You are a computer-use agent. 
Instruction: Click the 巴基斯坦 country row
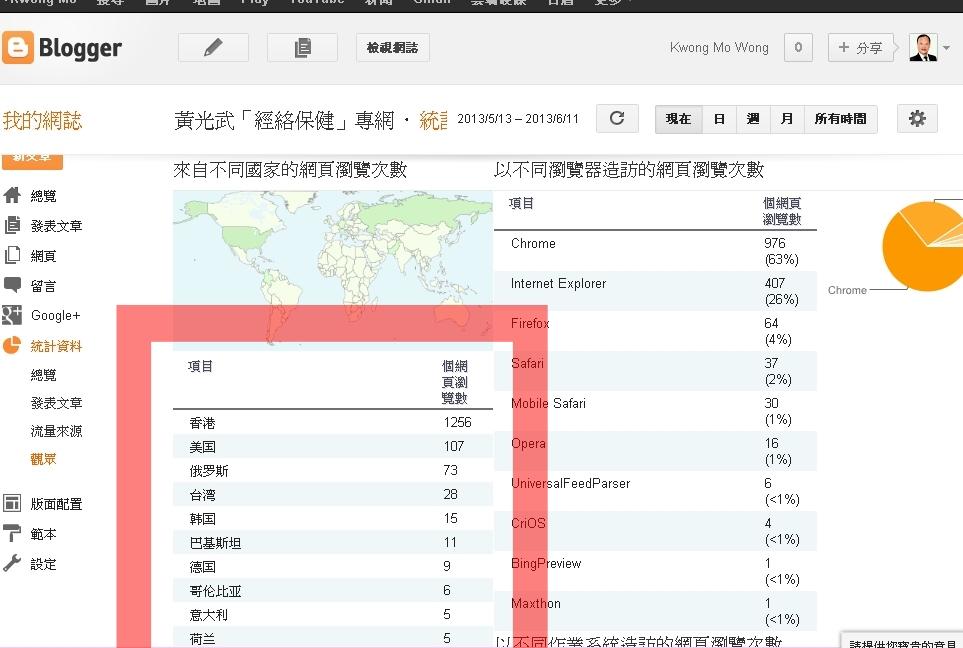click(x=332, y=542)
